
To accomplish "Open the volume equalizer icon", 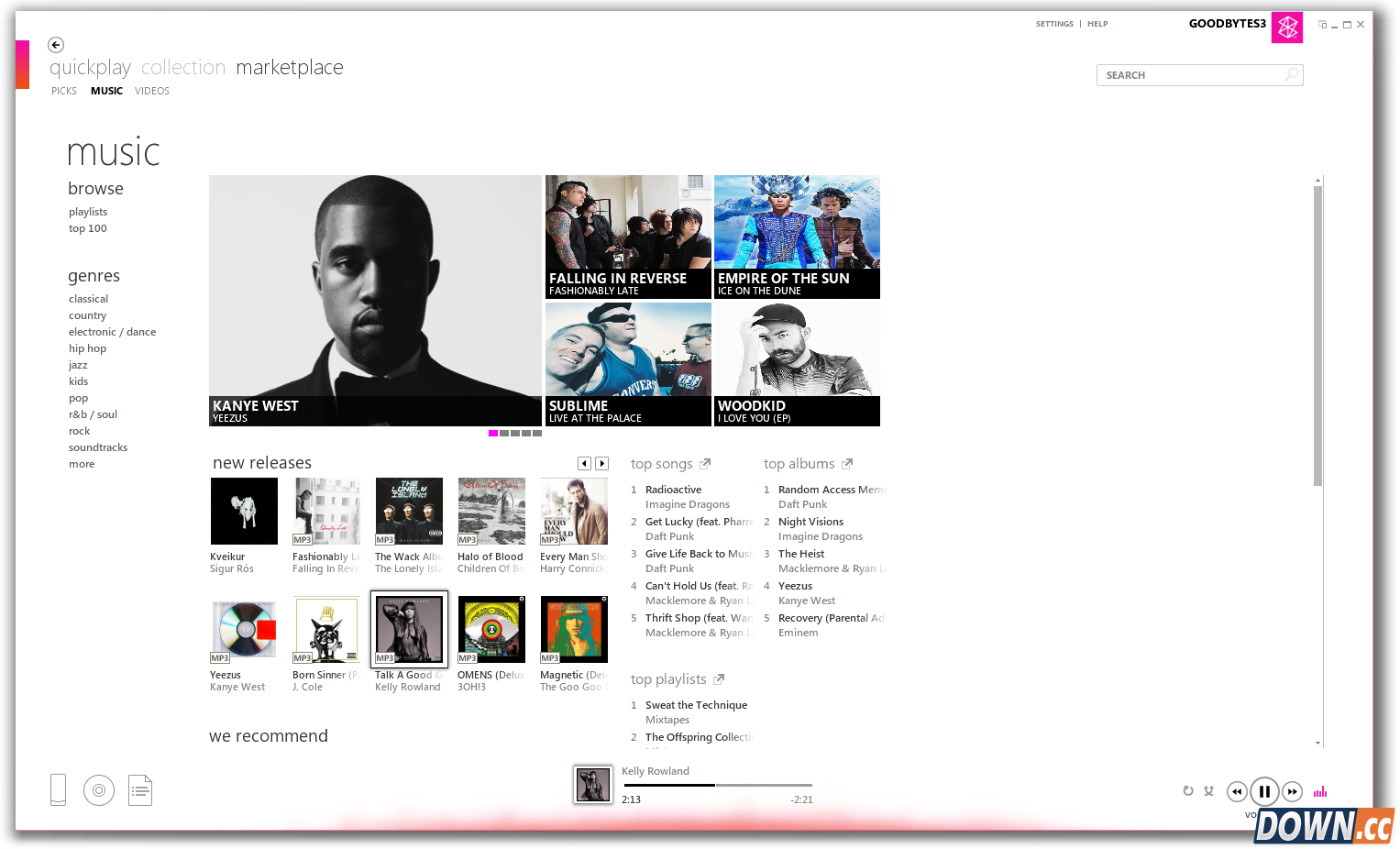I will click(1321, 791).
